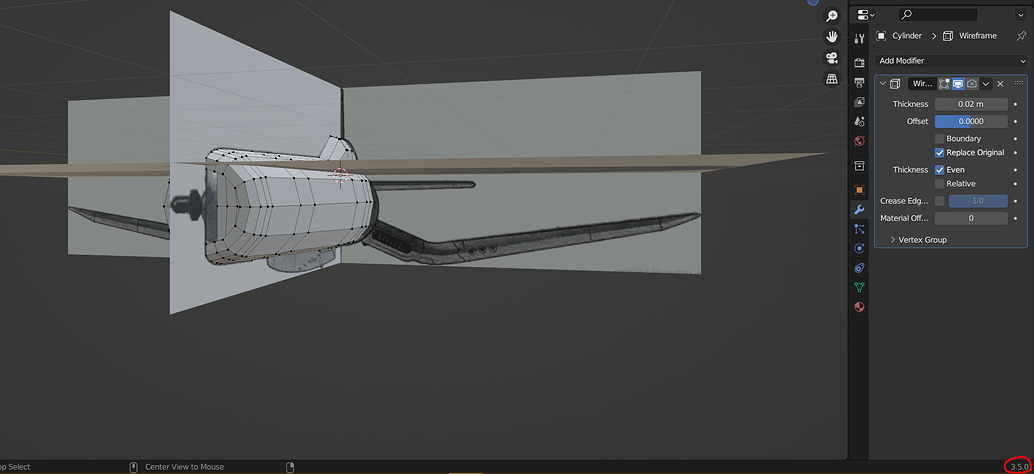Click animate dot next to Thickness value
Image resolution: width=1034 pixels, height=474 pixels.
tap(1016, 104)
